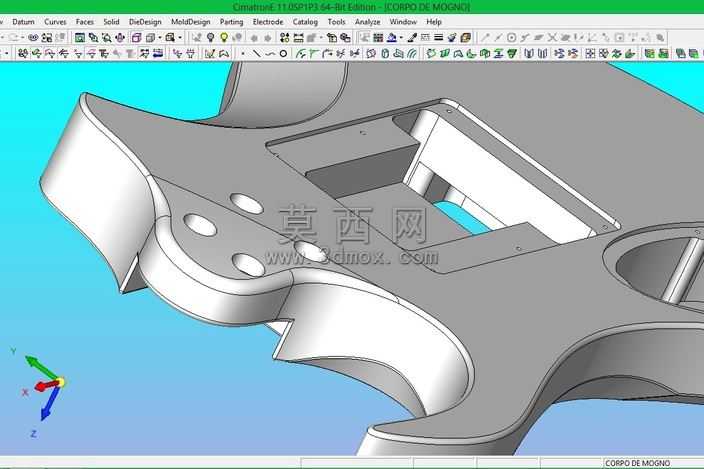Select the wavy Spline curve tool
The image size is (704, 469).
click(x=270, y=54)
